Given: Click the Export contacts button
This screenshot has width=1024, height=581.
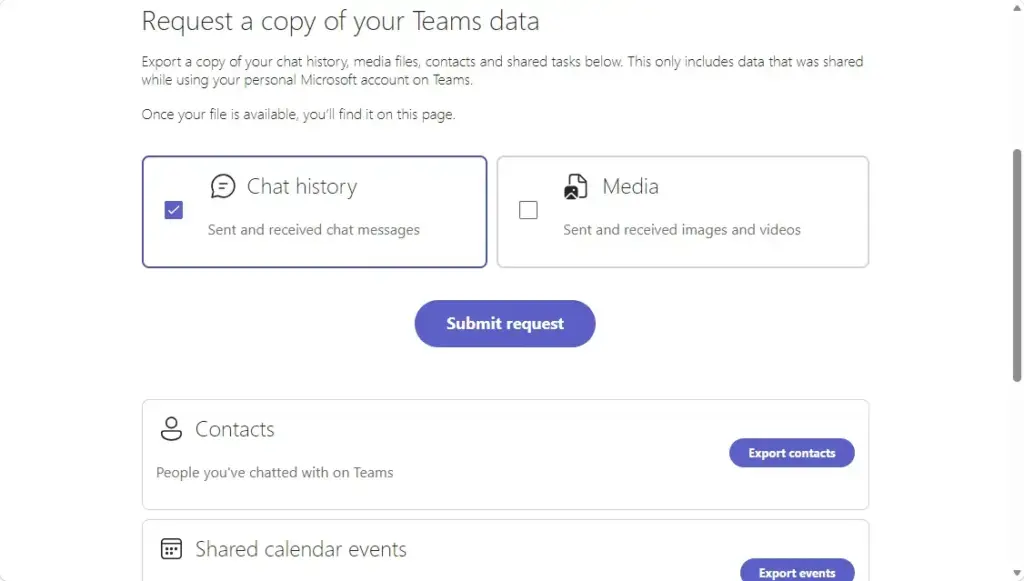Looking at the screenshot, I should (x=792, y=453).
